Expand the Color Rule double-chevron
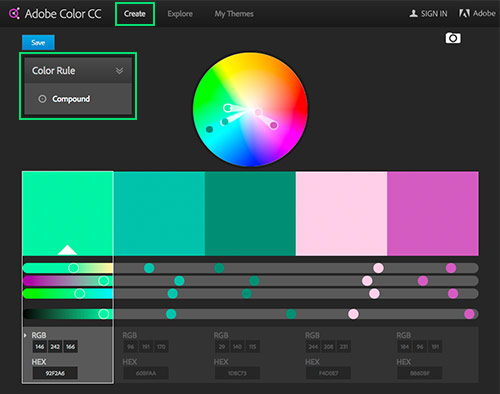This screenshot has width=500, height=394. coord(119,71)
